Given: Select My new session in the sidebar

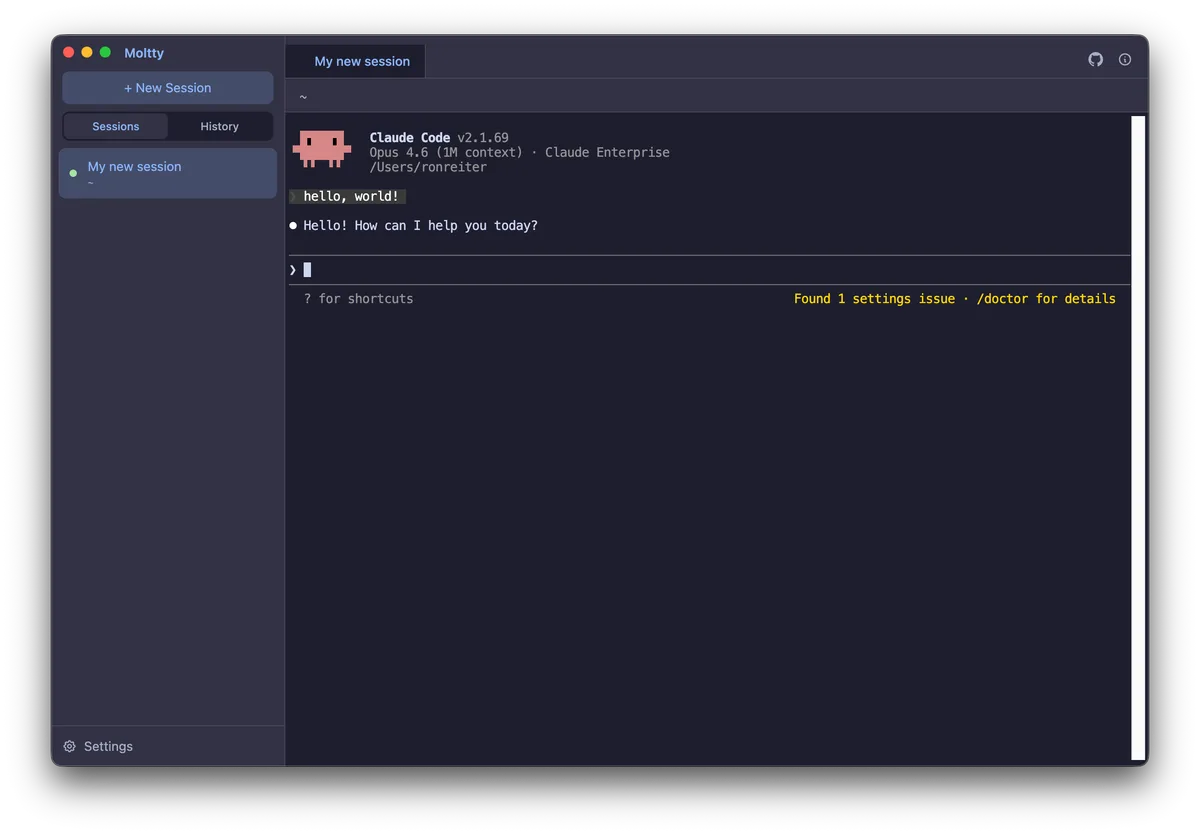Looking at the screenshot, I should pyautogui.click(x=167, y=173).
